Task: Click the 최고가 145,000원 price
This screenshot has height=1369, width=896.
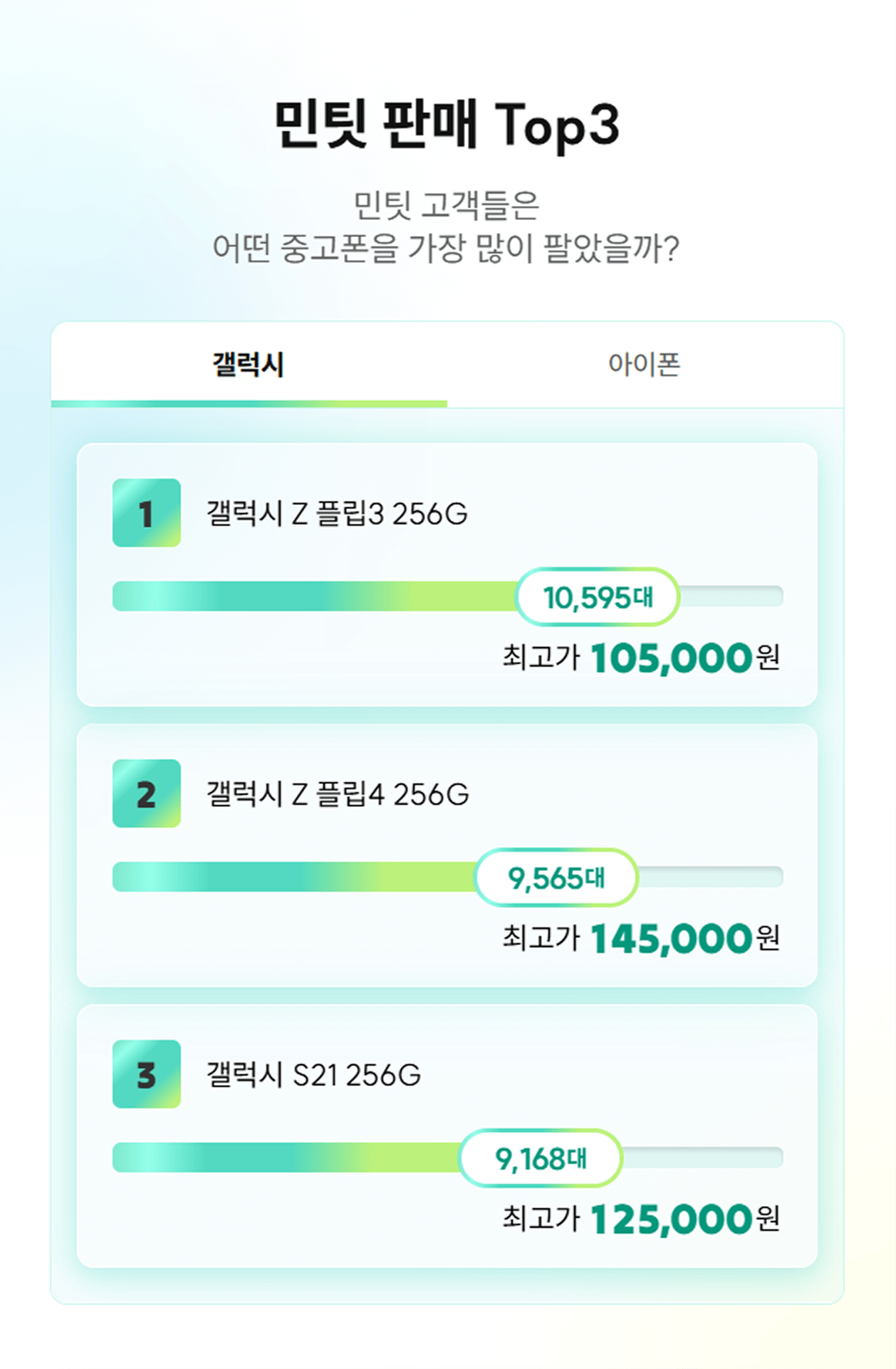Action: click(x=641, y=938)
